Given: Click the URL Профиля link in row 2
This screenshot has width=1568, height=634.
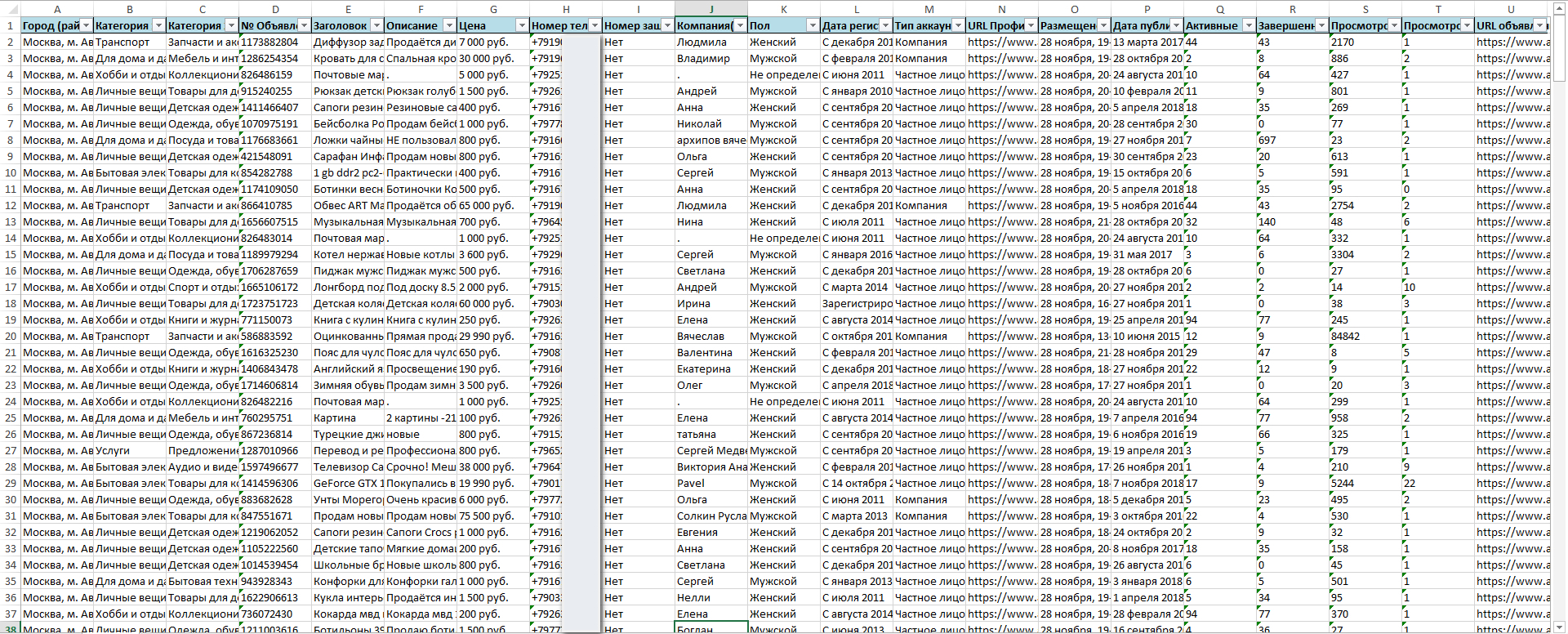Looking at the screenshot, I should pyautogui.click(x=1001, y=42).
